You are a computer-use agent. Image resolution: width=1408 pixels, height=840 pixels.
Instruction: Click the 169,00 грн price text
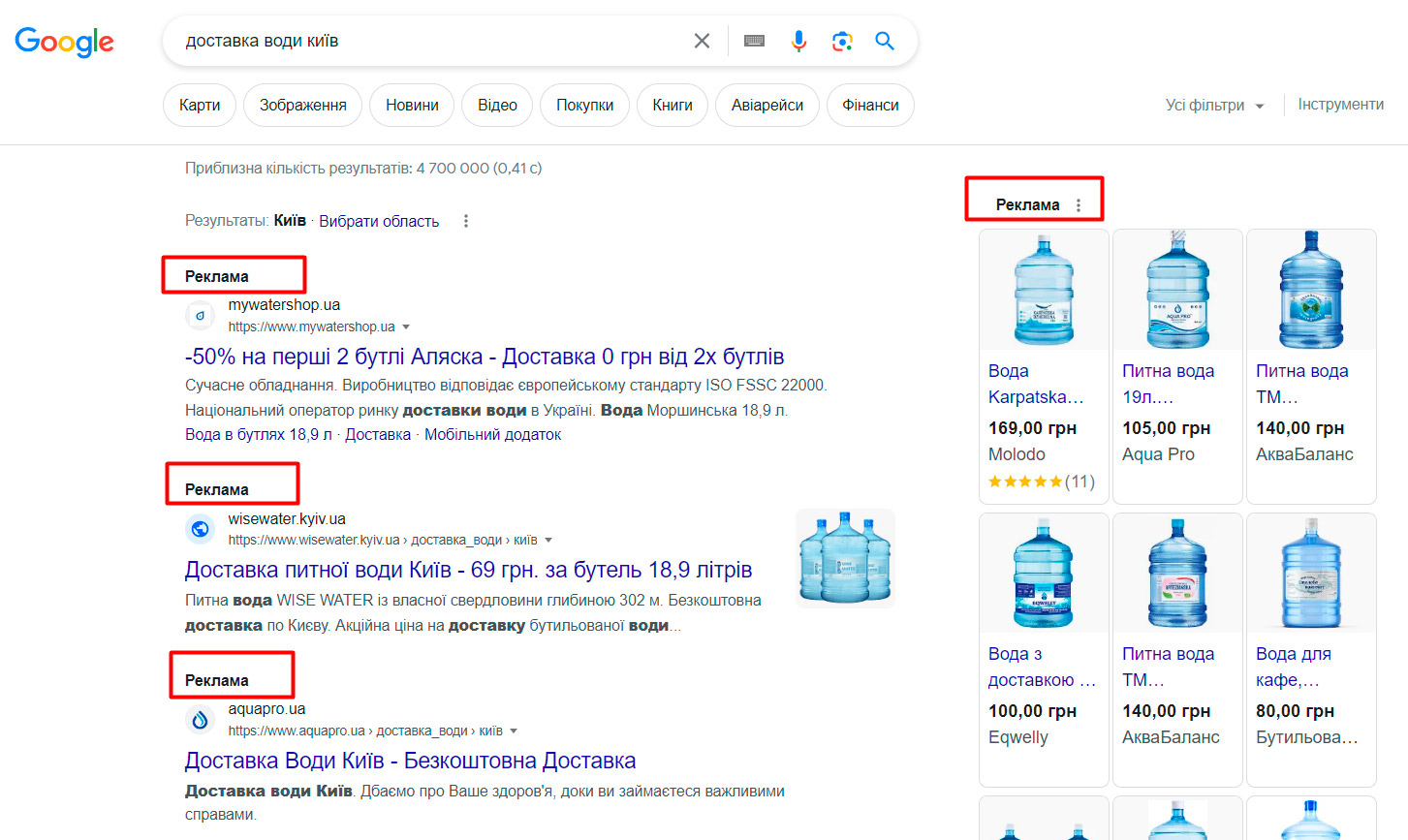coord(1032,428)
